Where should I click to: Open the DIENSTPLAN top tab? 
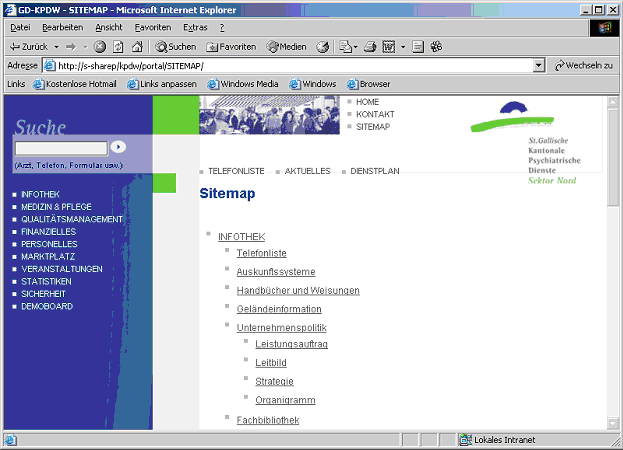click(x=375, y=171)
